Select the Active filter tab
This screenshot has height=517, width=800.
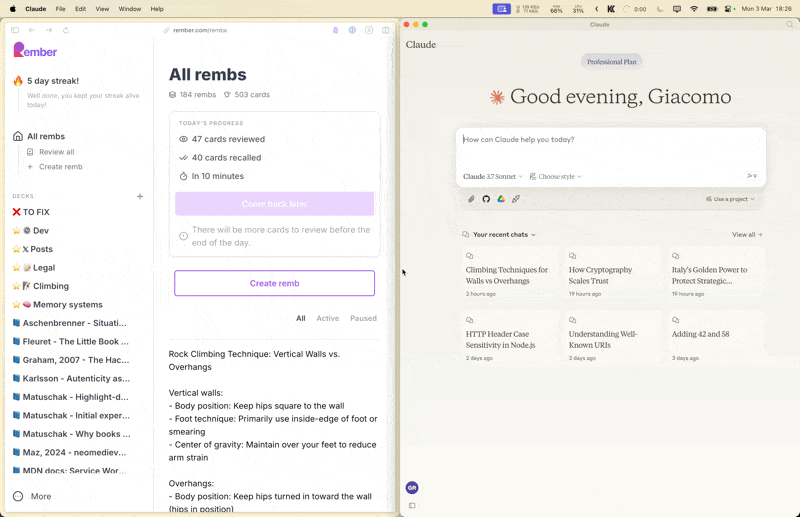coord(328,318)
